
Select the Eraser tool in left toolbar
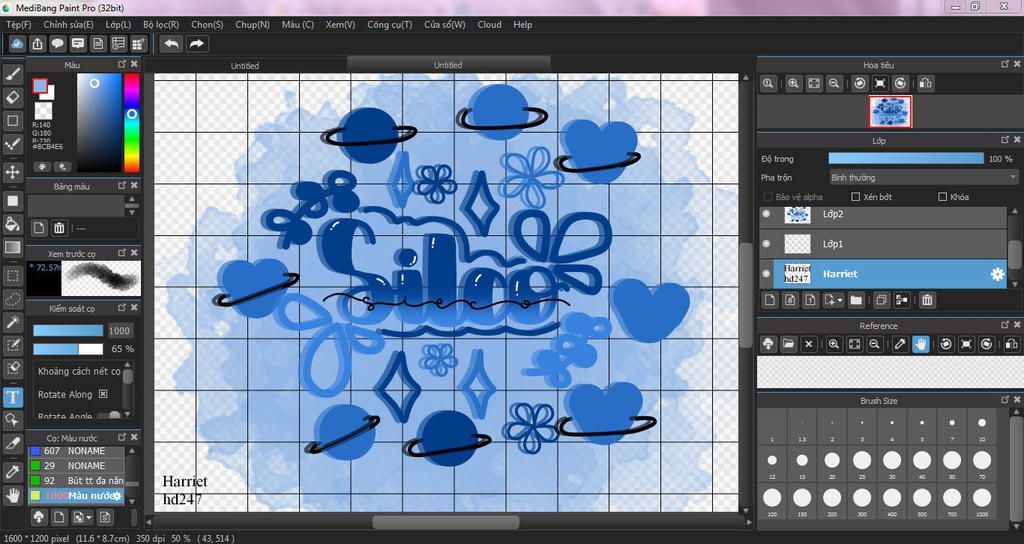12,97
